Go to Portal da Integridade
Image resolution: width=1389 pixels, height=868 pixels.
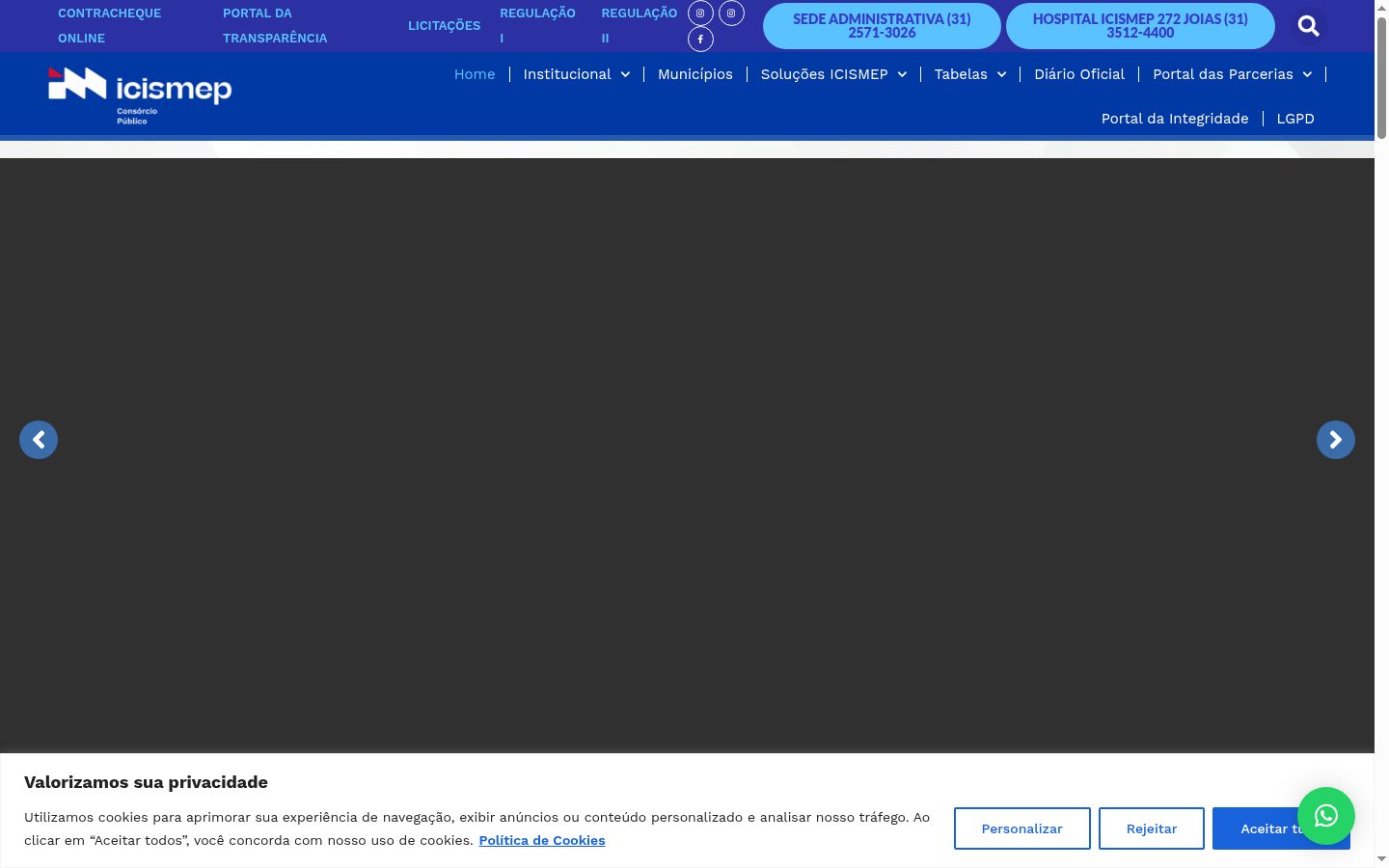[x=1175, y=119]
